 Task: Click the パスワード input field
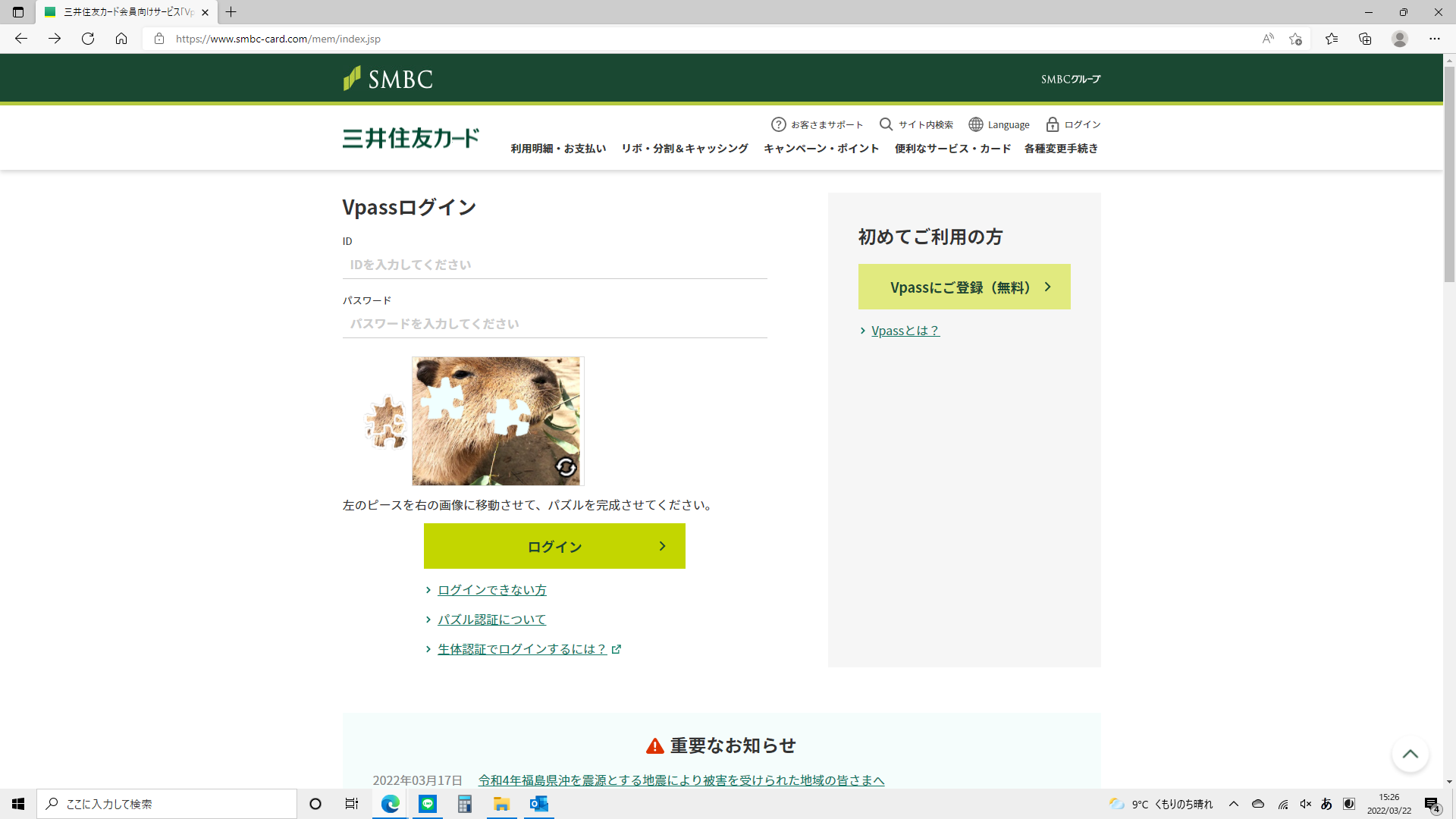point(554,324)
